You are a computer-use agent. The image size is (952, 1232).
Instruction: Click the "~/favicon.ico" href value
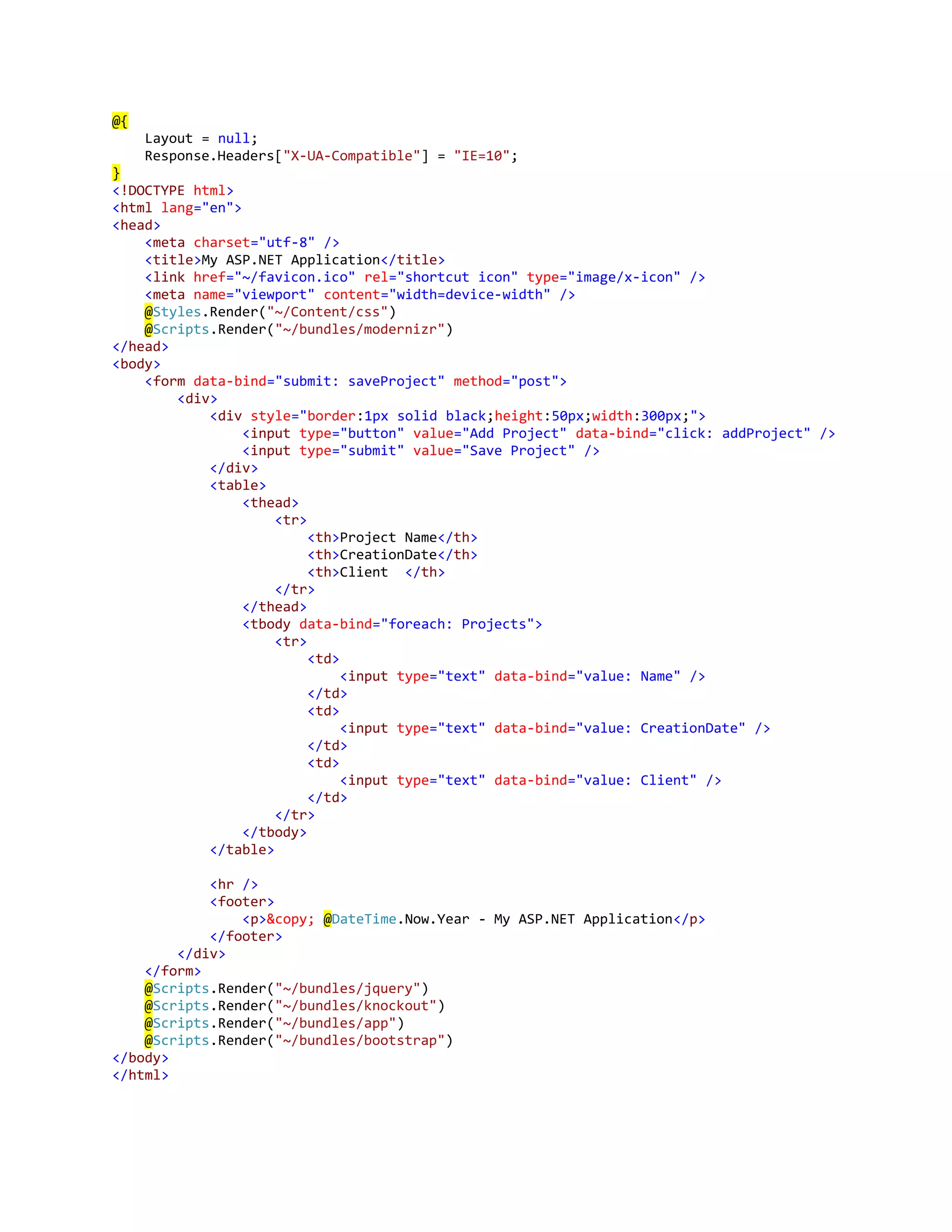(294, 278)
